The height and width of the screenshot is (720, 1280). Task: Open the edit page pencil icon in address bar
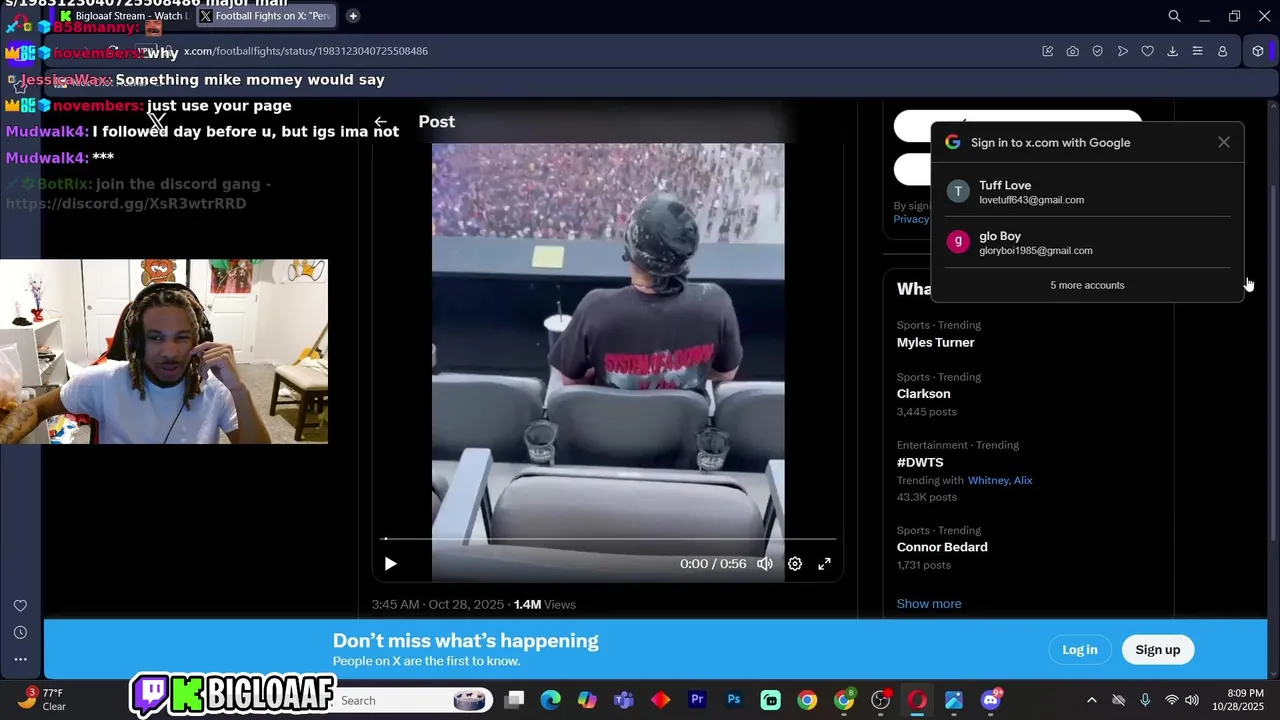pyautogui.click(x=1048, y=51)
